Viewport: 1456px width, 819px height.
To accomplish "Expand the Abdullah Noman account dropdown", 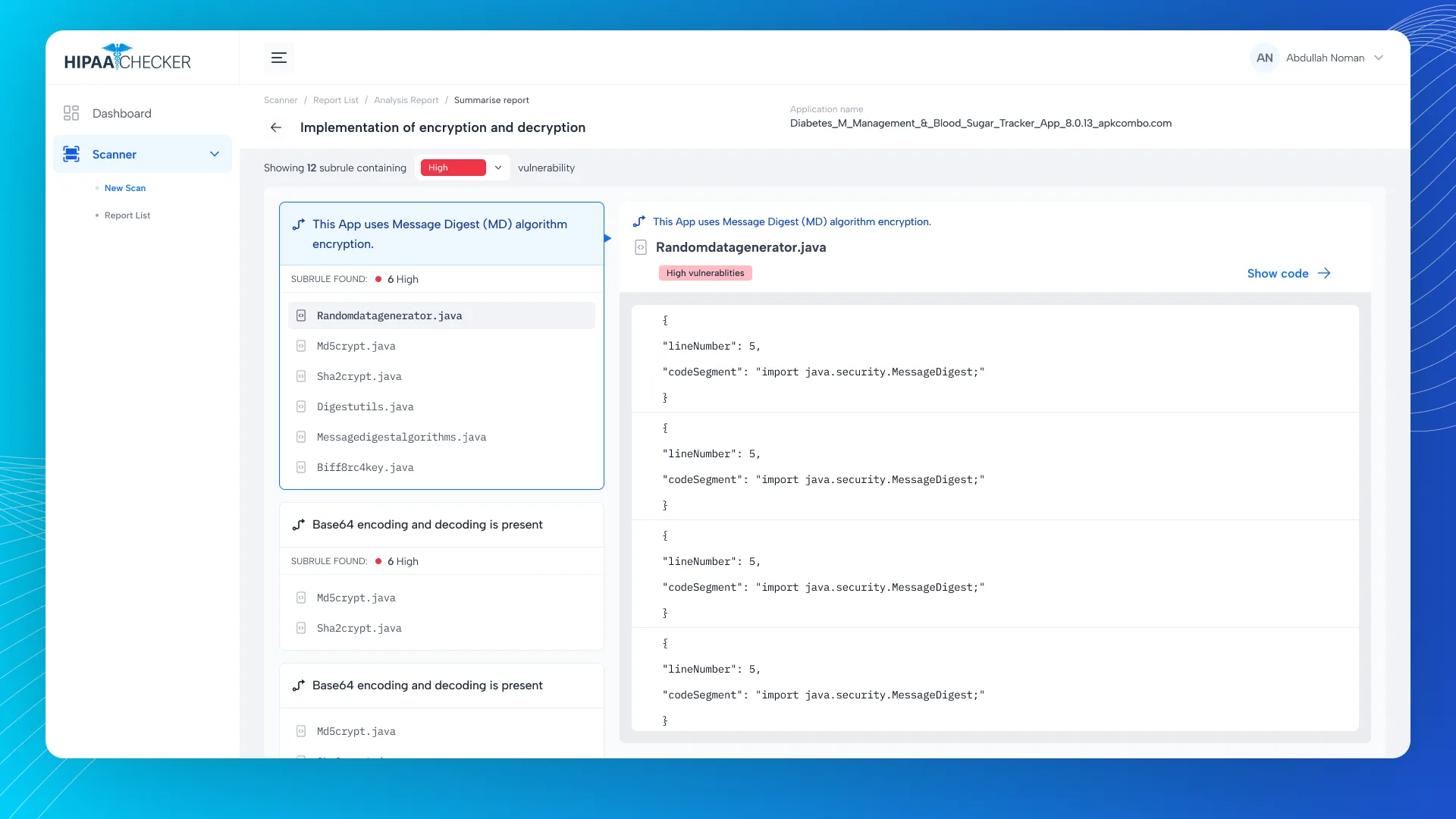I will [x=1379, y=58].
